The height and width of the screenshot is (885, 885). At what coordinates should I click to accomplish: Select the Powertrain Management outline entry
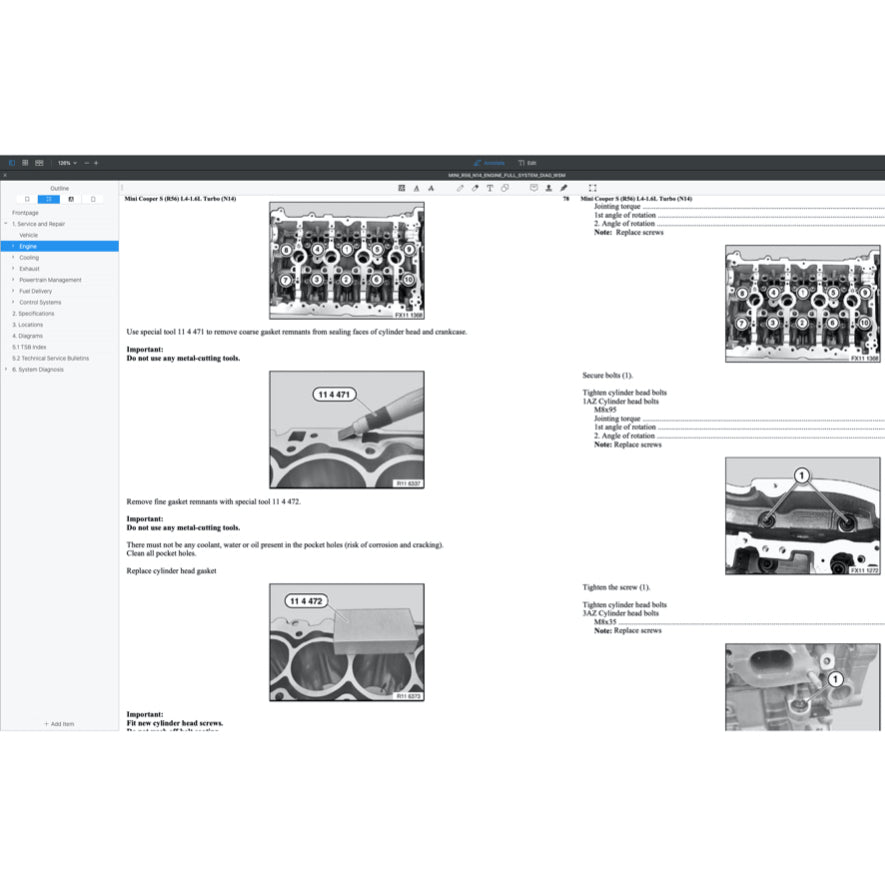point(48,279)
